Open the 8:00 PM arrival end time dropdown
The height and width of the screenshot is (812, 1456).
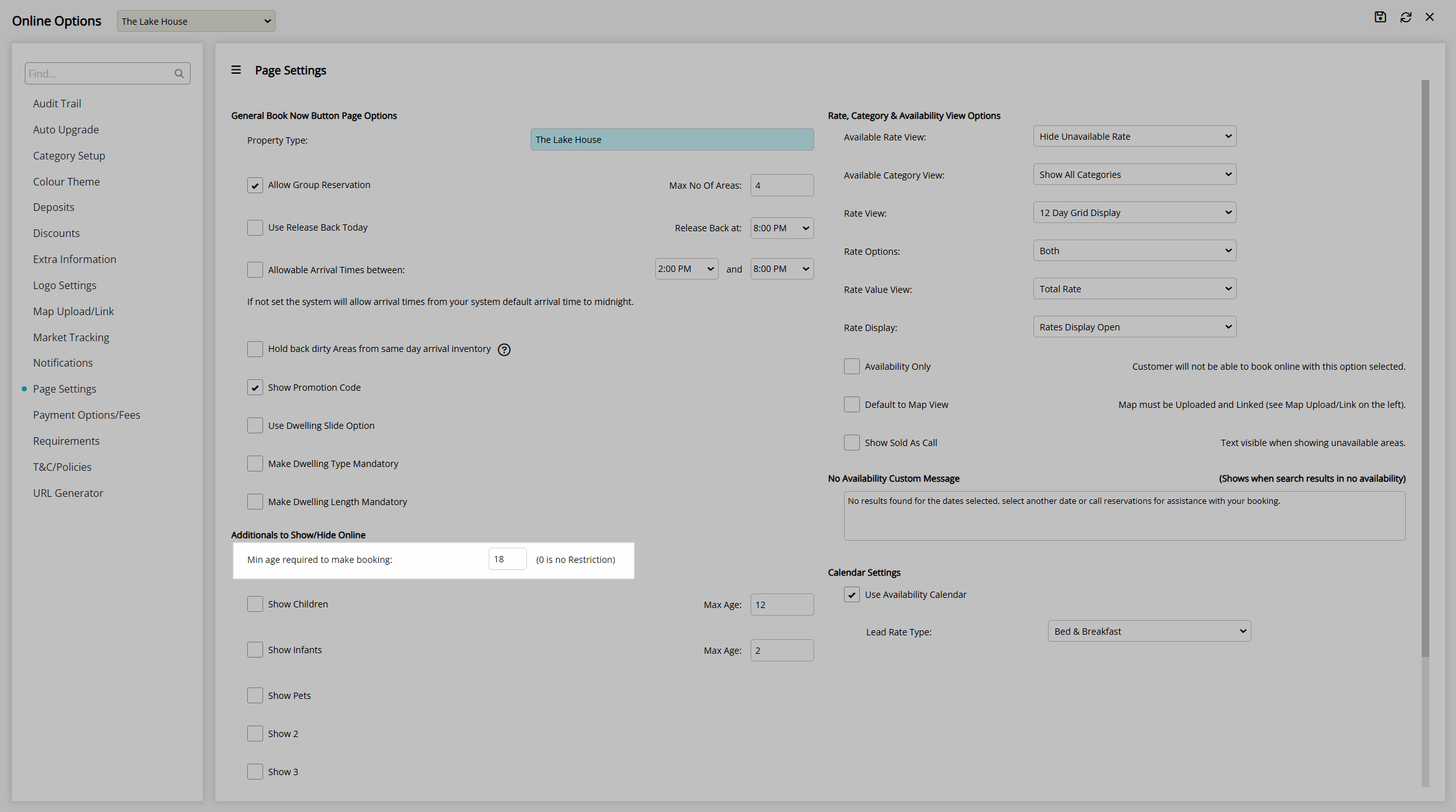tap(782, 269)
